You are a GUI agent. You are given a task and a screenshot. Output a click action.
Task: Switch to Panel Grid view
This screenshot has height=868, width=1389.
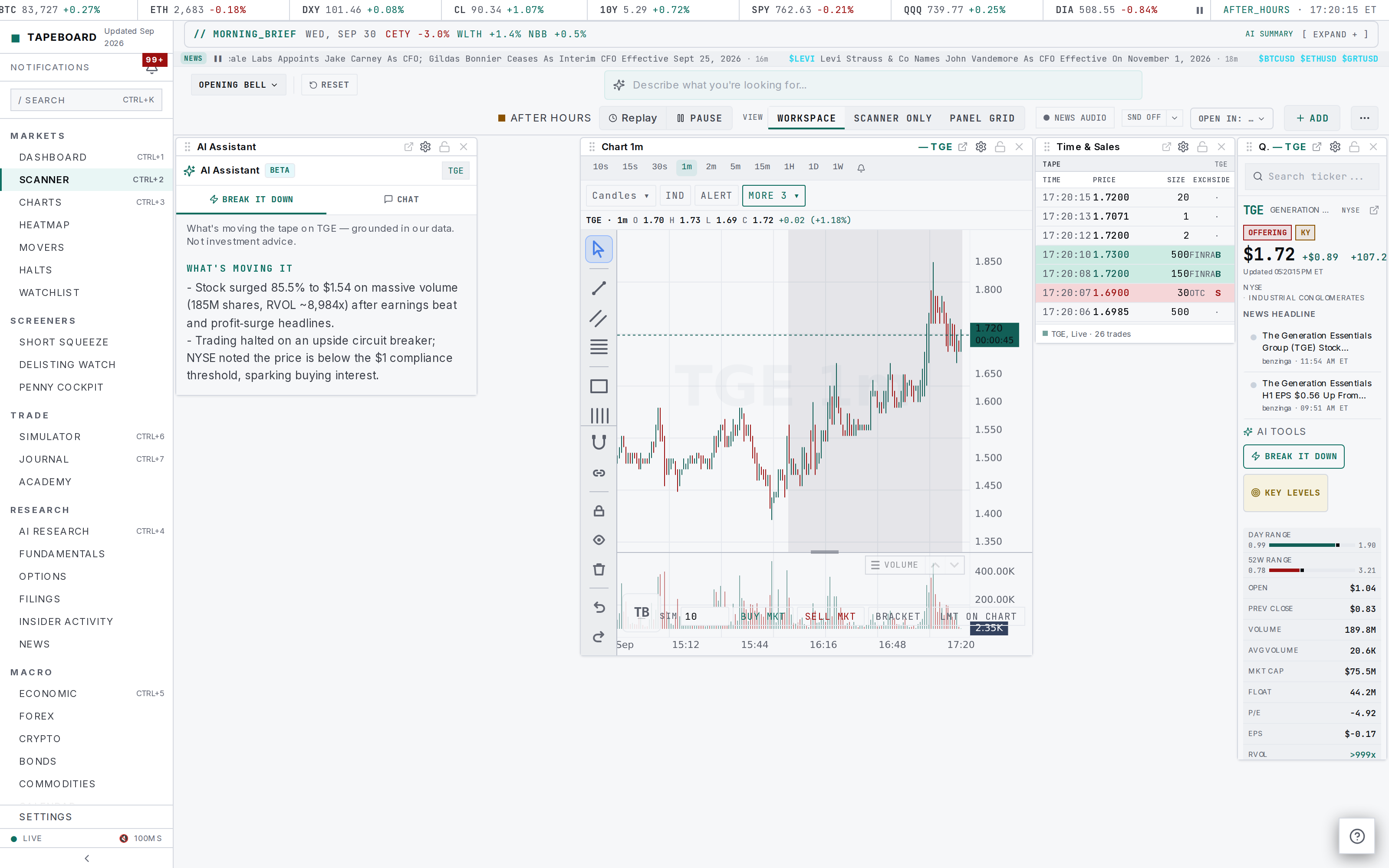[982, 118]
